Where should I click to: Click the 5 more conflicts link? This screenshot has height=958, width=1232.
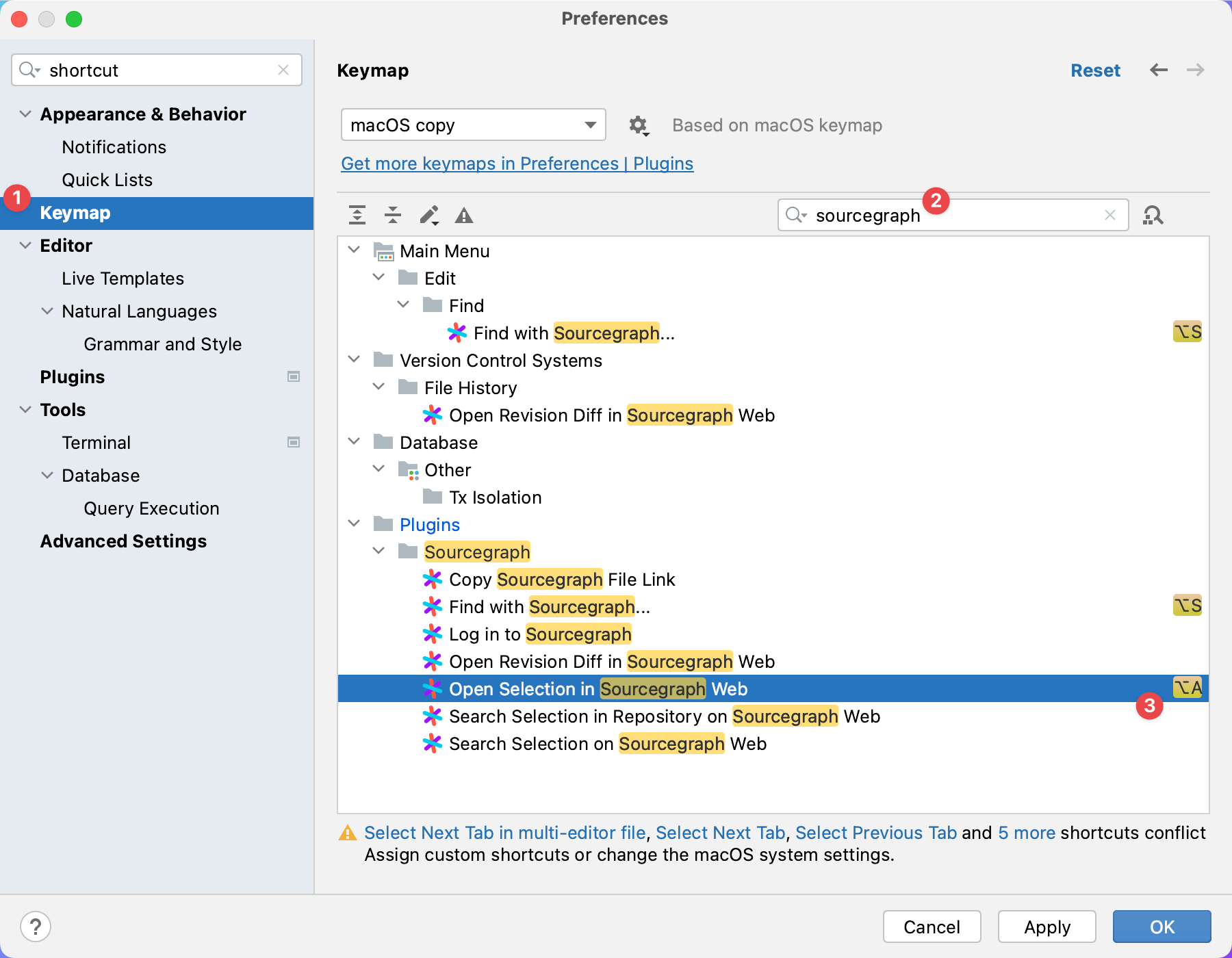[x=1027, y=833]
